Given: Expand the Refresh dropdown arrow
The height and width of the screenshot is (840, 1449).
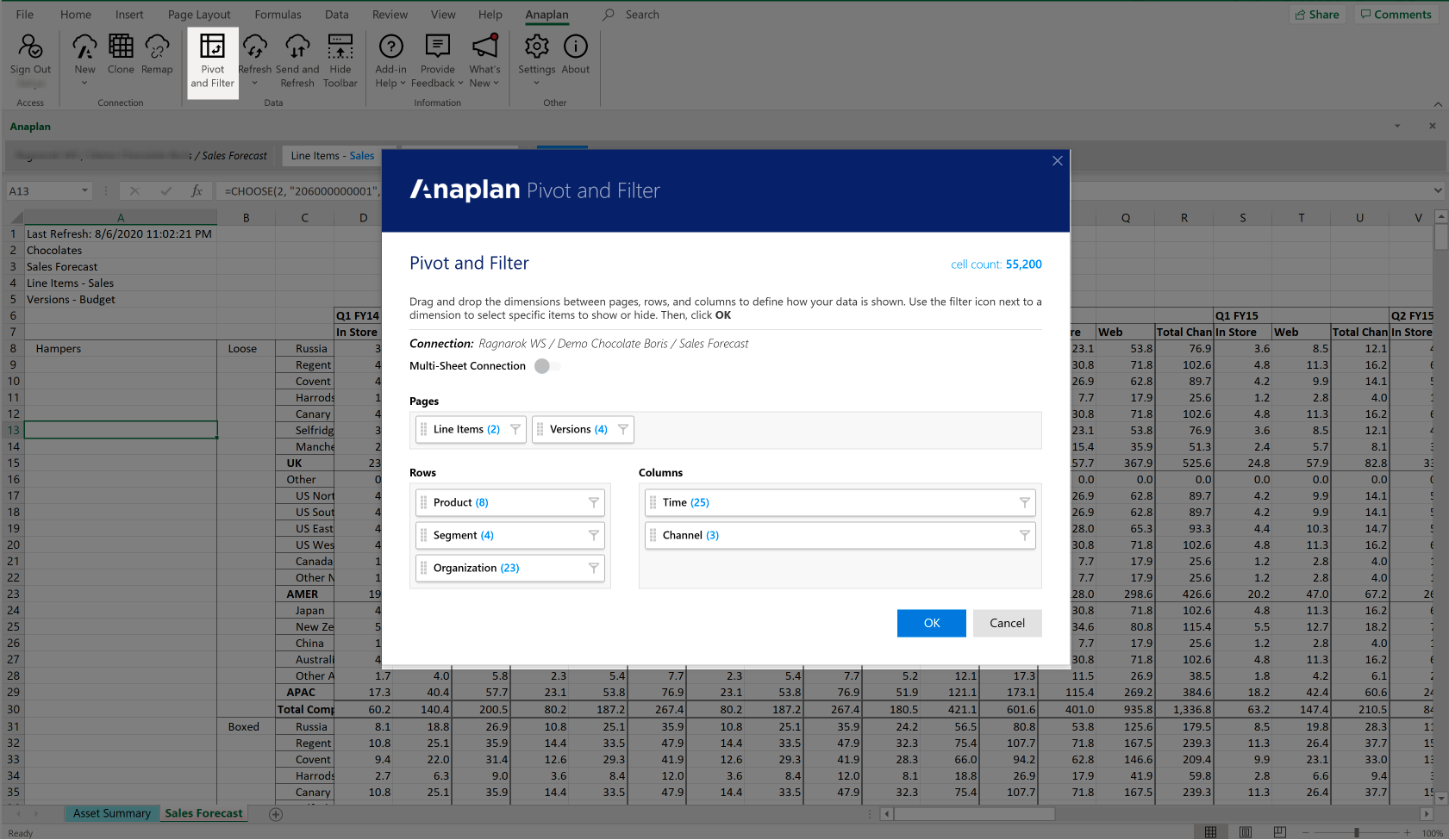Looking at the screenshot, I should (x=255, y=83).
